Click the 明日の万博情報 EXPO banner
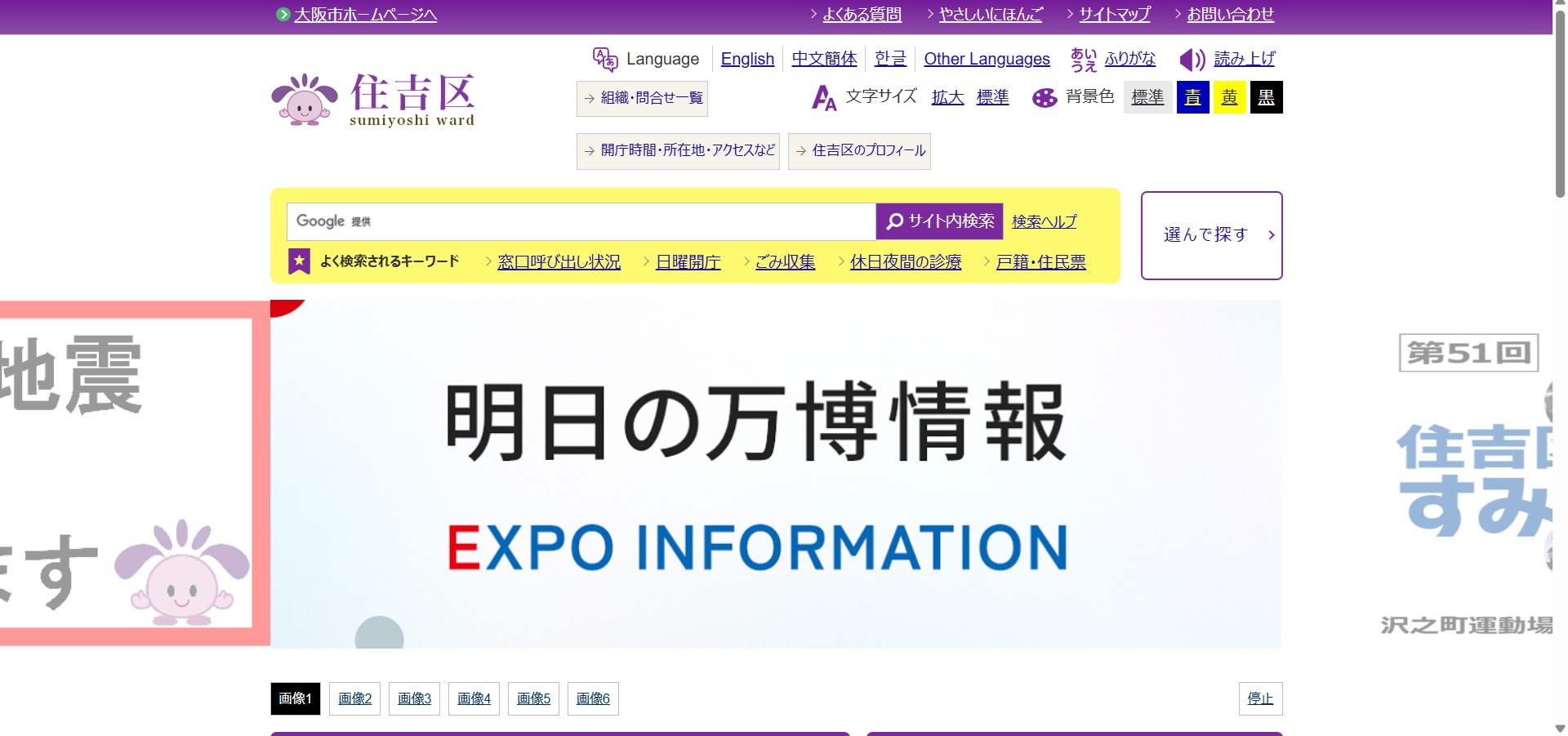The height and width of the screenshot is (736, 1568). [x=775, y=474]
